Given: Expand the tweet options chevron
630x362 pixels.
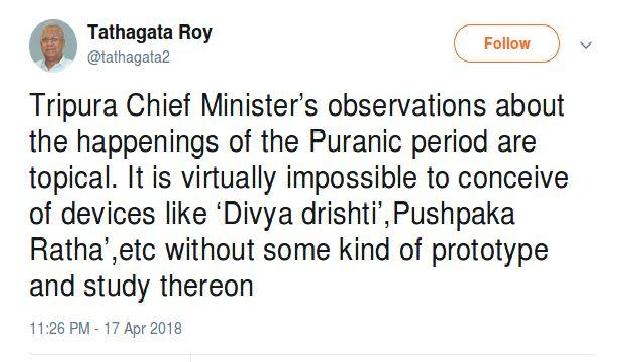Looking at the screenshot, I should click(586, 45).
